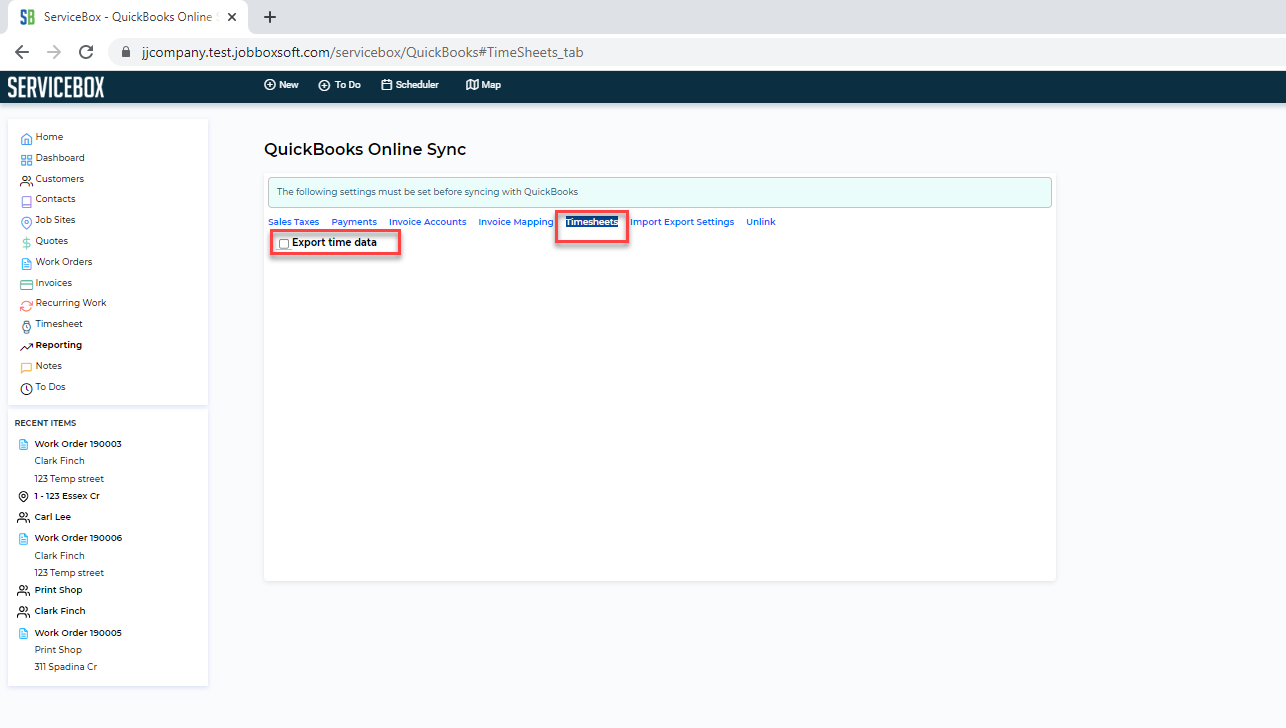Click "123 Temp street" under Work Order 190003
Viewport: 1286px width, 728px height.
(x=69, y=479)
